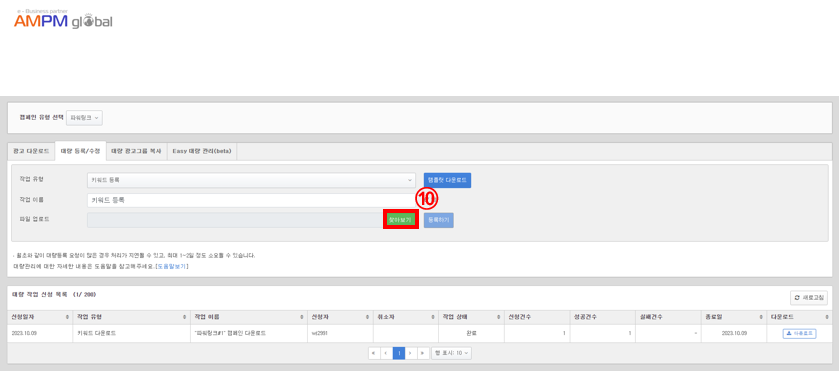Click the 새로고침 refresh button
The width and height of the screenshot is (839, 372).
[x=809, y=298]
